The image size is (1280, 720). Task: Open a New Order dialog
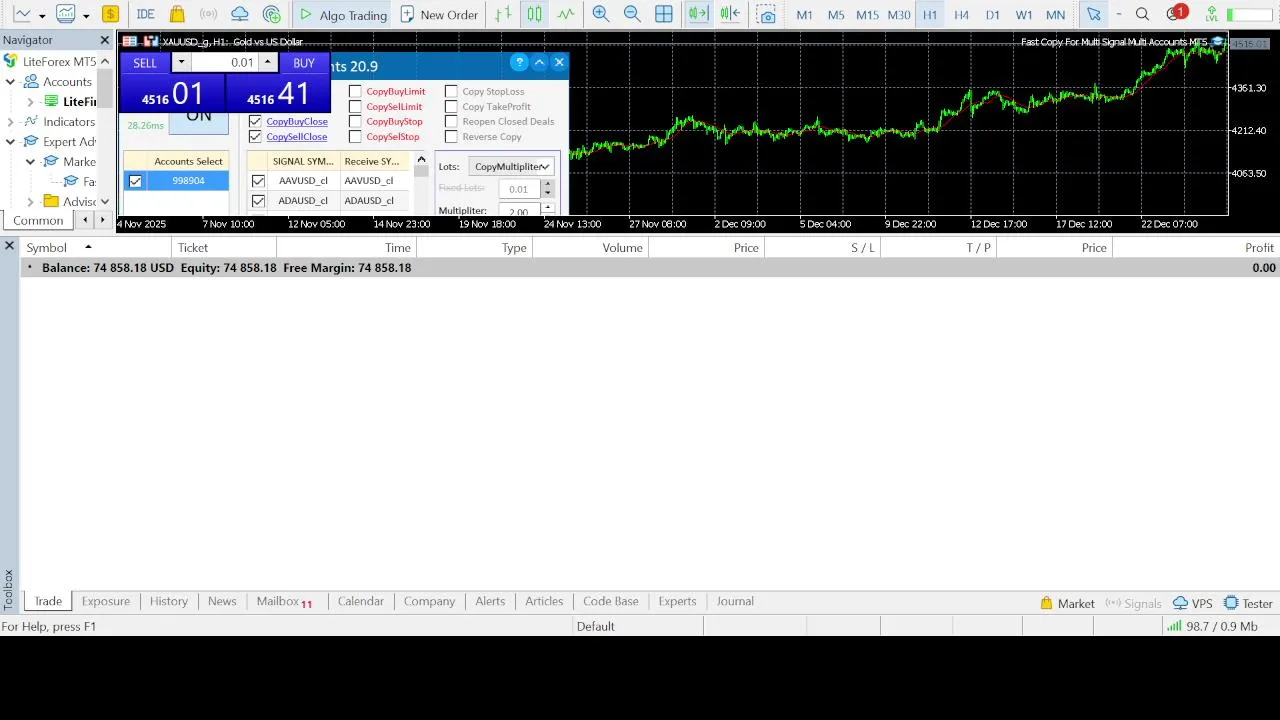point(439,15)
